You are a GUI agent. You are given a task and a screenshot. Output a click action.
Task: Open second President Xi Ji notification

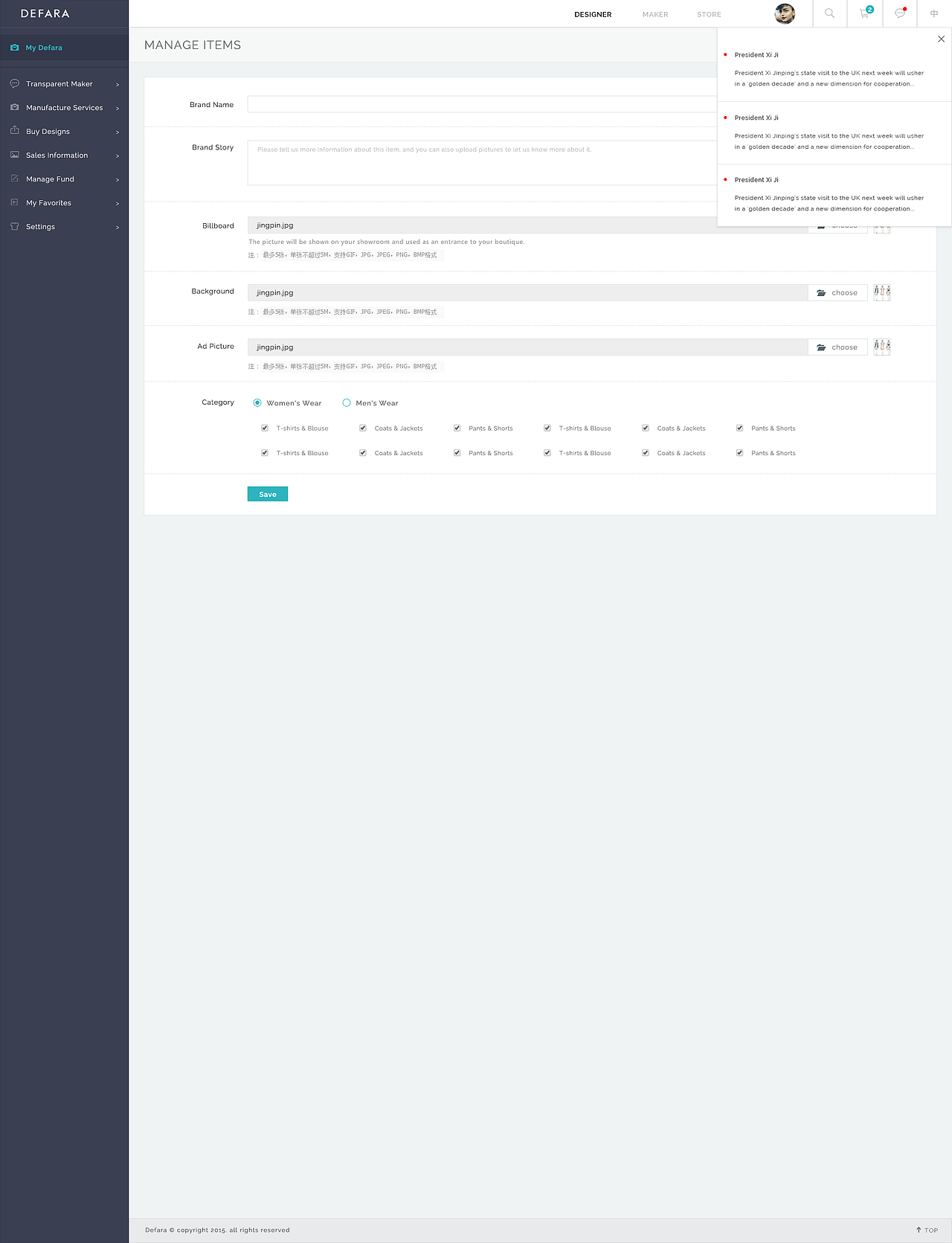(x=834, y=132)
